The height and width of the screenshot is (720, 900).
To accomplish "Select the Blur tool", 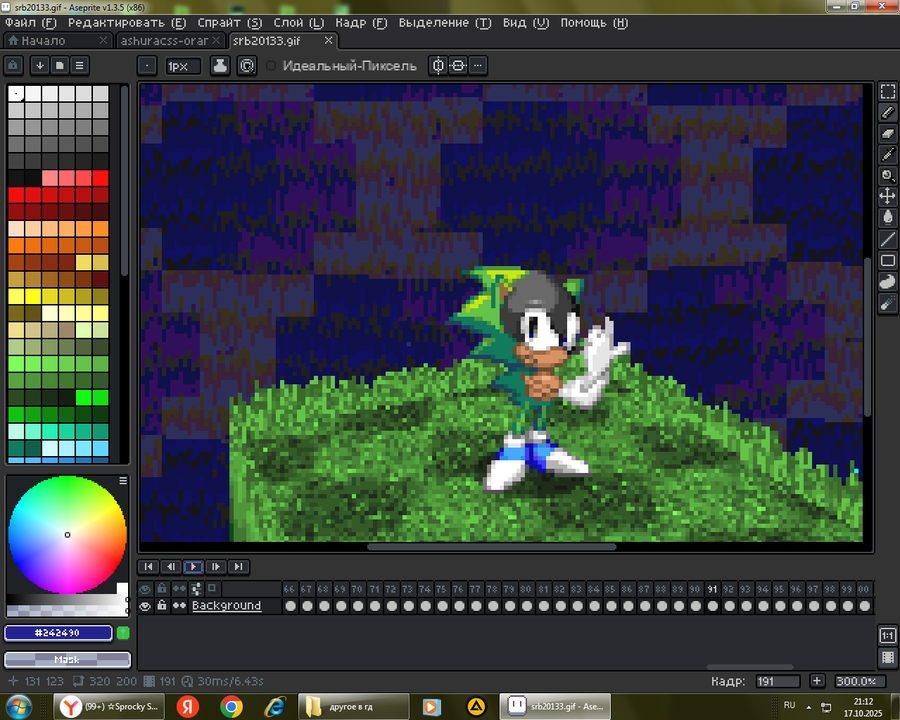I will (x=887, y=303).
